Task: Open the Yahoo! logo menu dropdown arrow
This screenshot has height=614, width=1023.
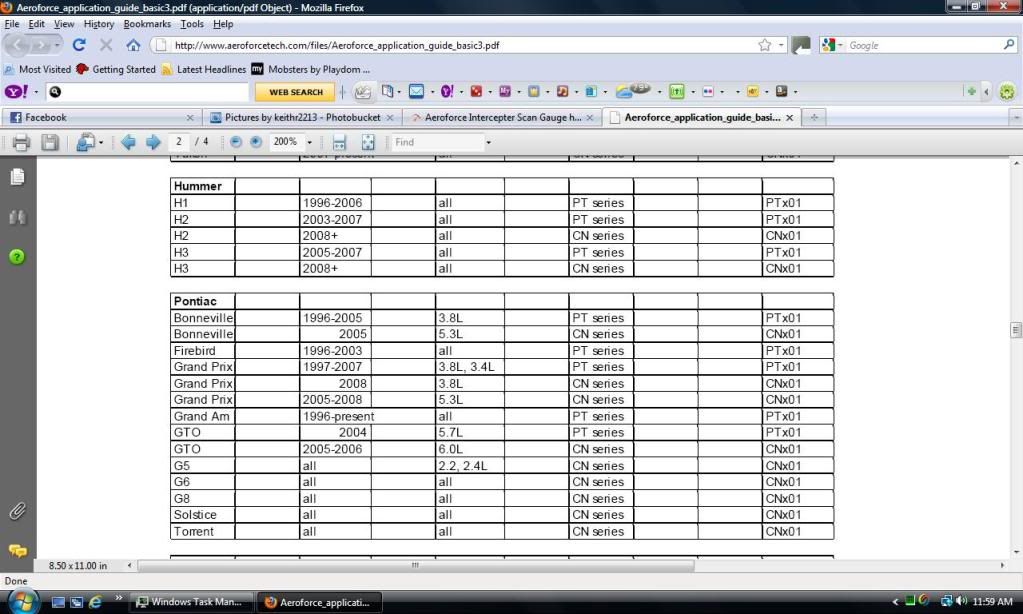Action: [x=36, y=92]
